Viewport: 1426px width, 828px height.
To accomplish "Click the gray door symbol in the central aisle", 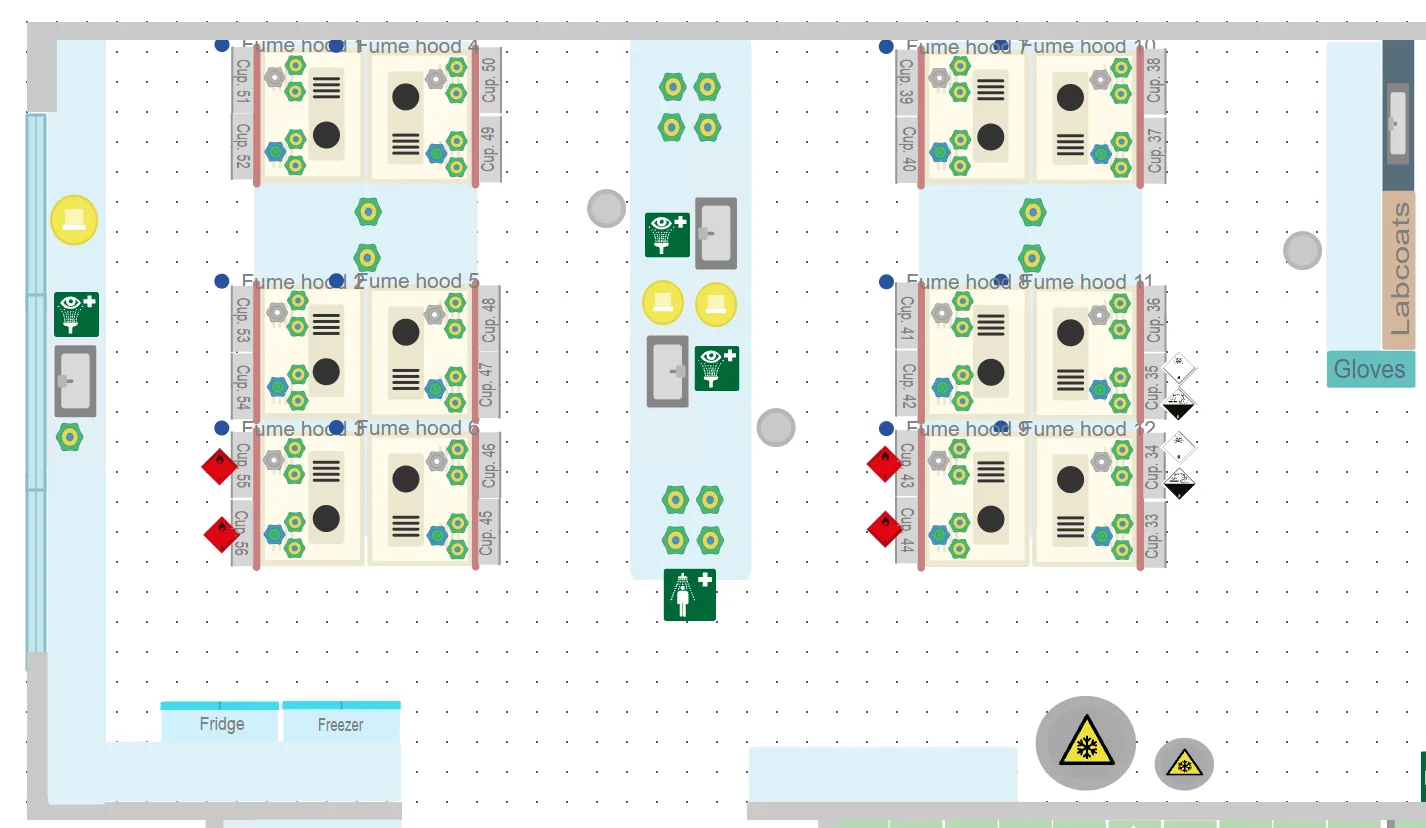I will point(718,233).
